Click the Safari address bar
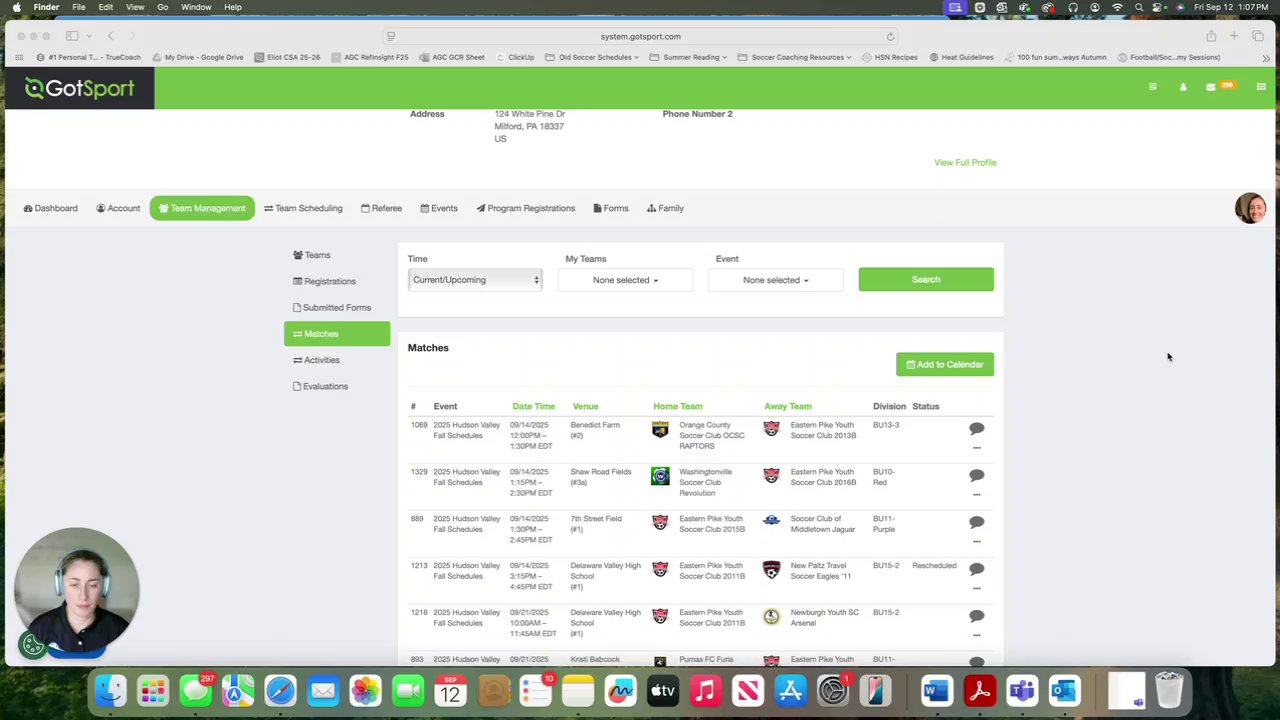The image size is (1280, 720). 640,36
